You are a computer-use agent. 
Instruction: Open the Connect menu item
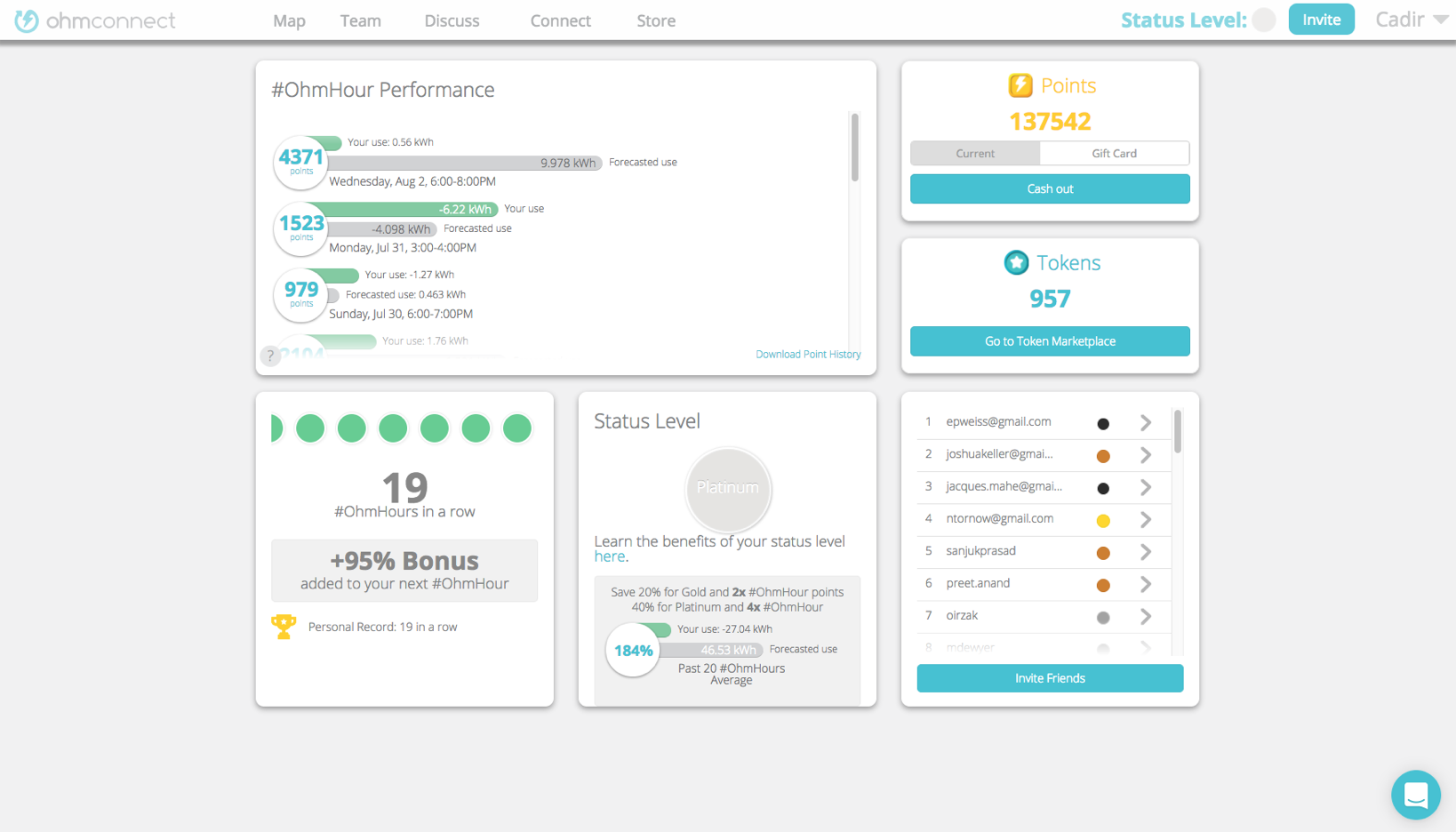coord(560,20)
